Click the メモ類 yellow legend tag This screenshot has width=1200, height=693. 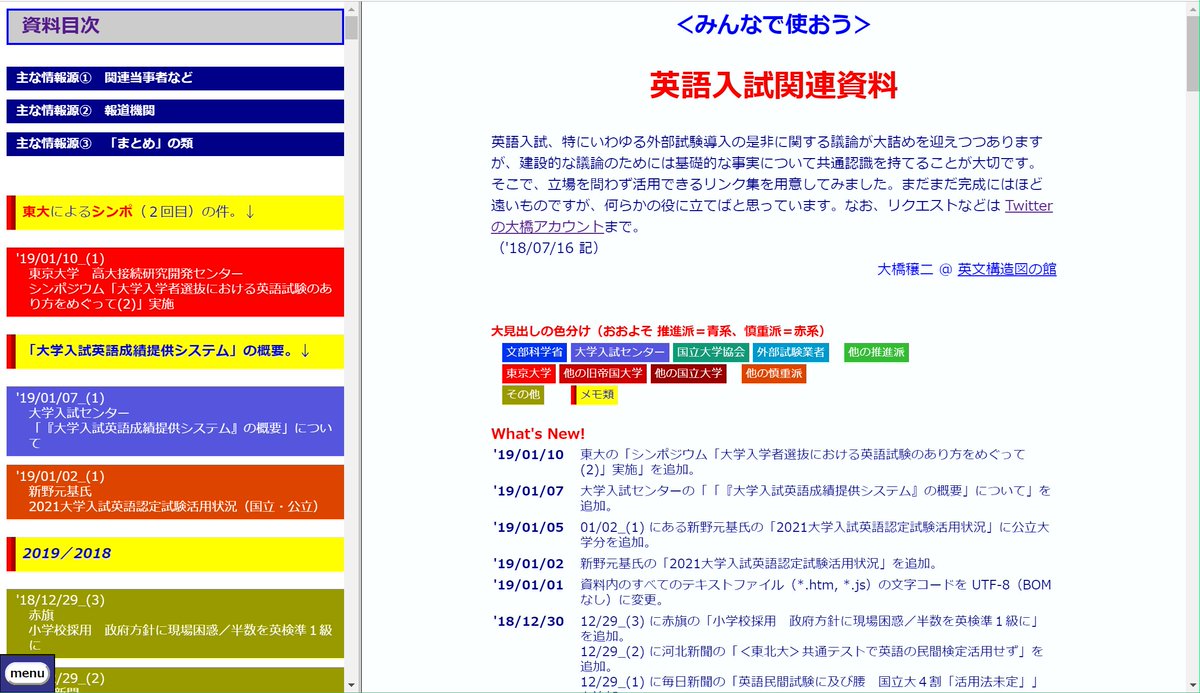(x=595, y=395)
